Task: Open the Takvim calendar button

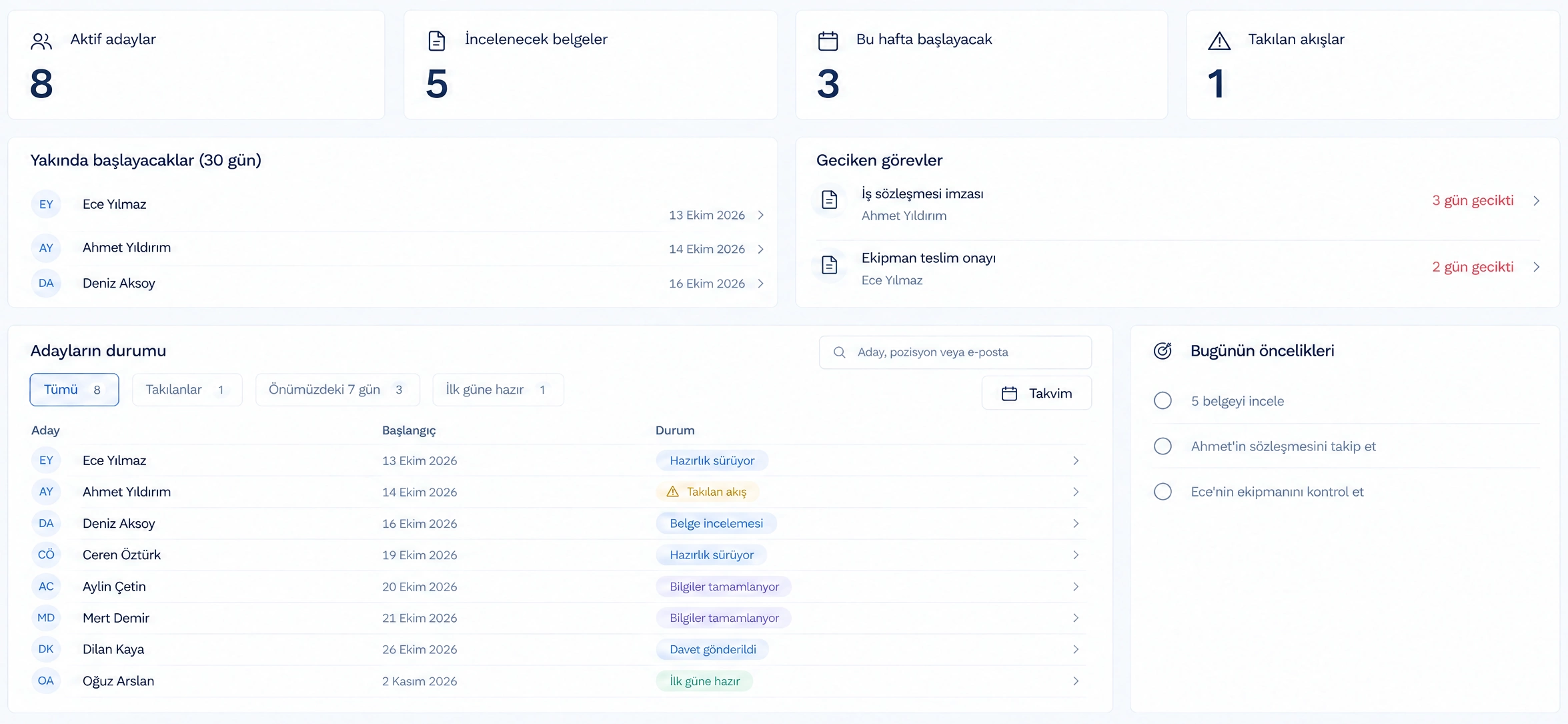Action: click(1036, 393)
